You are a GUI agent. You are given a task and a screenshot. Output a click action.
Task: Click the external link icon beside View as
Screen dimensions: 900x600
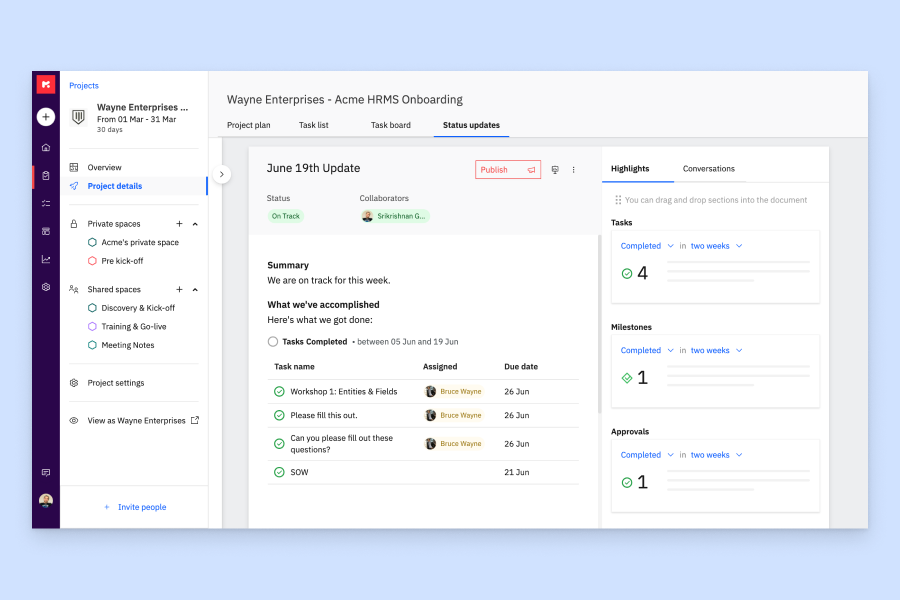[195, 420]
